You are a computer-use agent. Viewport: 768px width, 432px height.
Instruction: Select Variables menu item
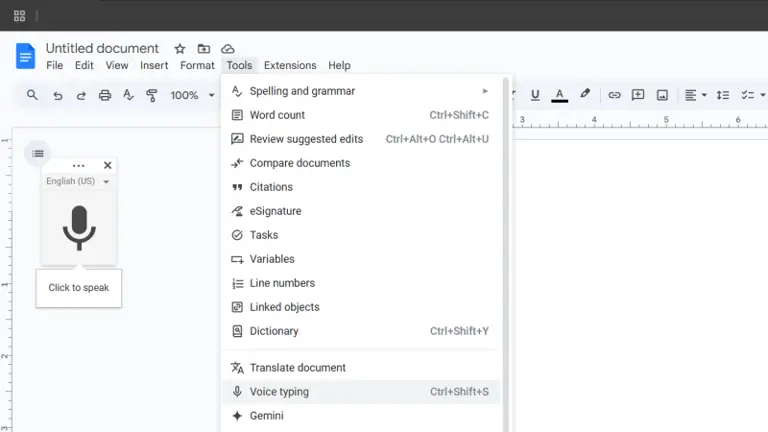tap(360, 259)
